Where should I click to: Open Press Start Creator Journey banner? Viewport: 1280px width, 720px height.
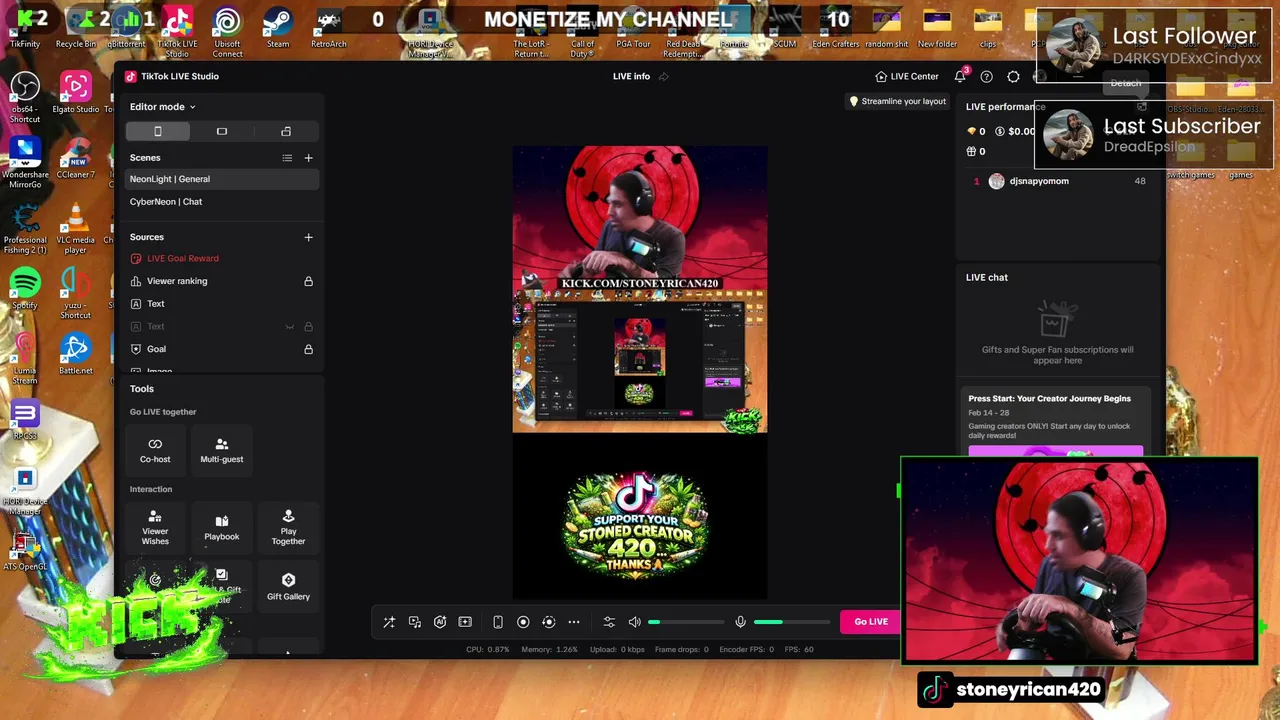point(1055,420)
